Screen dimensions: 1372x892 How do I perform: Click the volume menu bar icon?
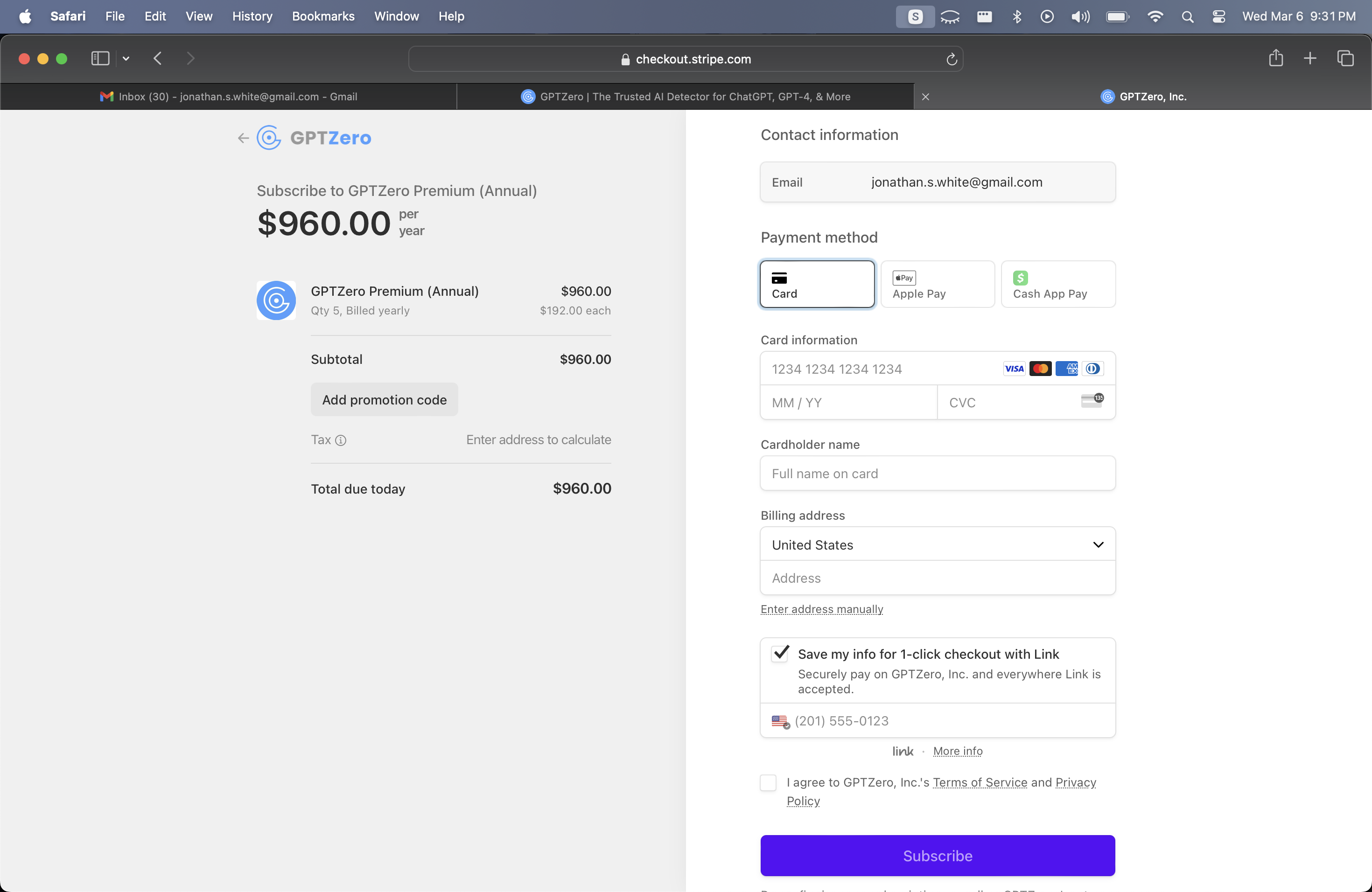click(1080, 17)
